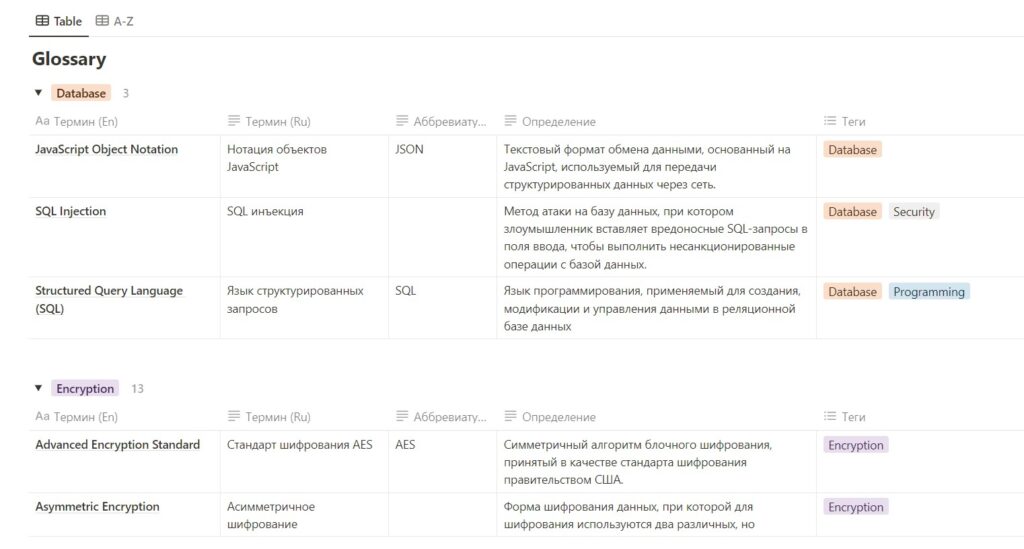Click Database group's Теги list icon

[x=829, y=121]
